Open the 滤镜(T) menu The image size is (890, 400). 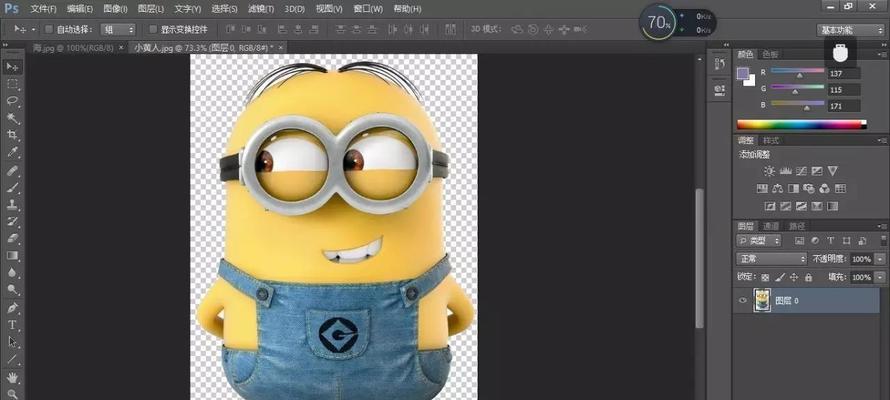coord(261,9)
